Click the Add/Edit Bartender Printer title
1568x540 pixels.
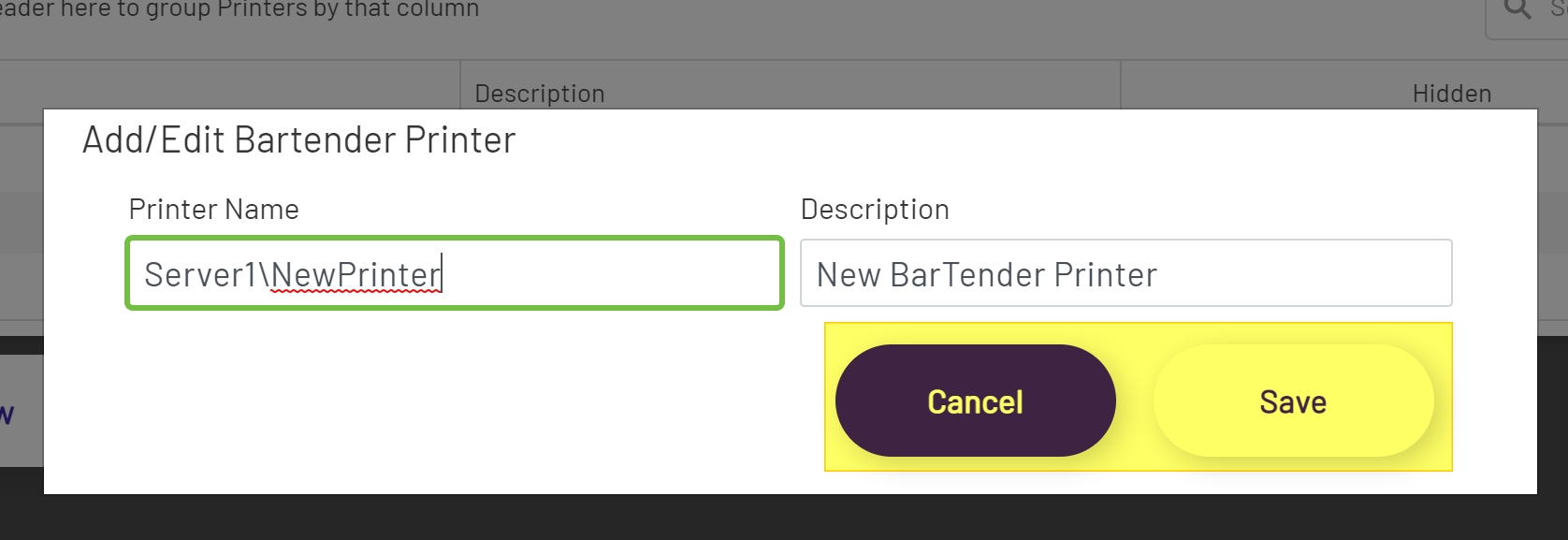tap(298, 139)
